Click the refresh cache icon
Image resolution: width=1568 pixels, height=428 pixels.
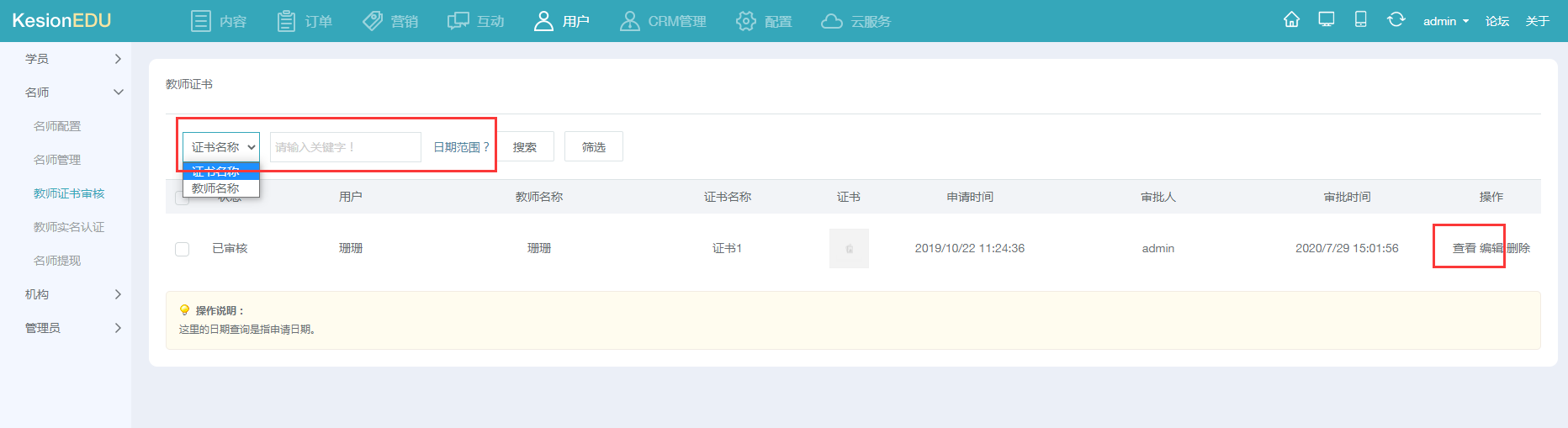coord(1396,19)
